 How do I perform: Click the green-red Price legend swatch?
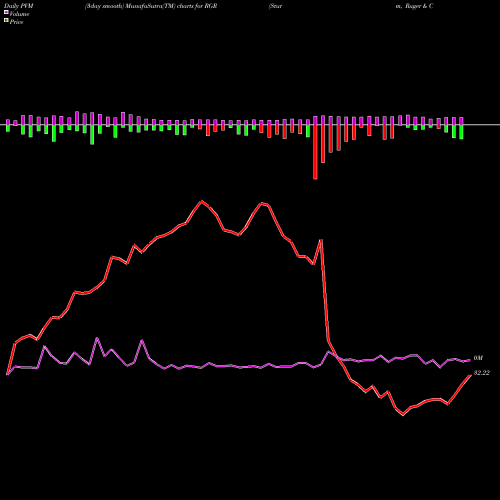[6, 21]
